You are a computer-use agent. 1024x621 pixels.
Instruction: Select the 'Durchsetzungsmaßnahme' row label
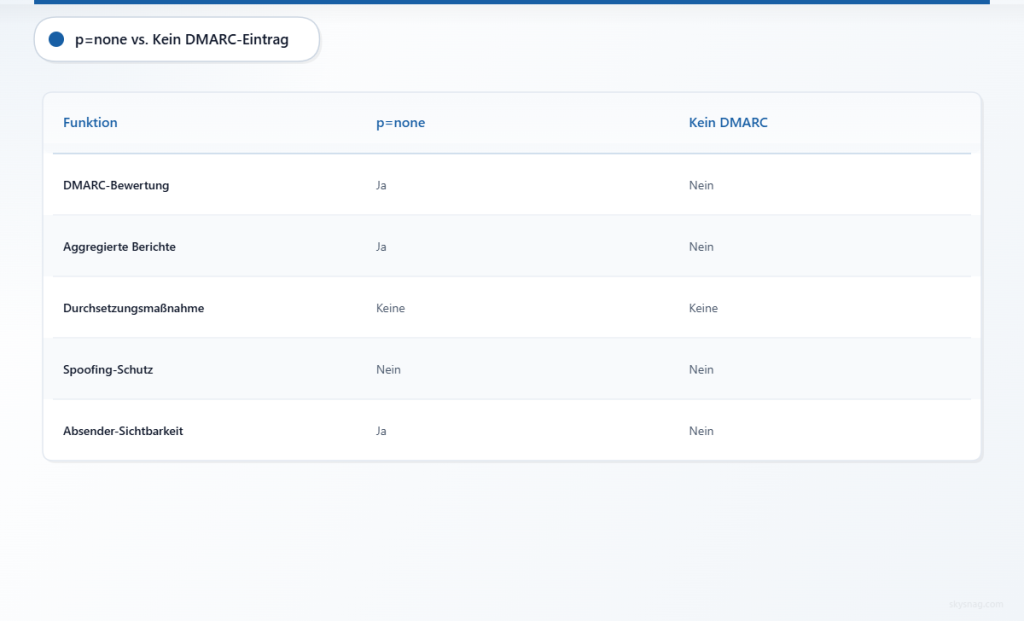(134, 308)
